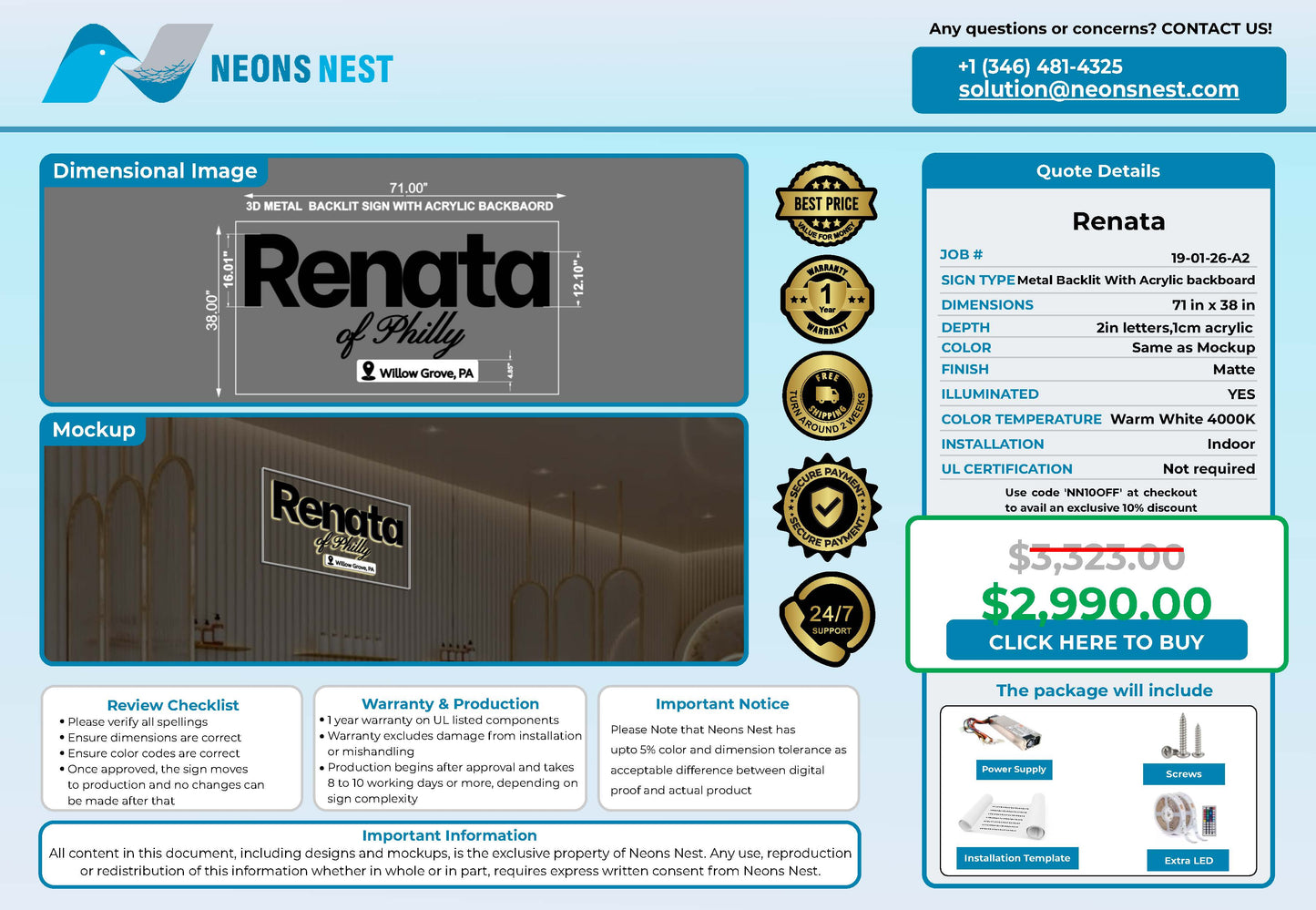1316x910 pixels.
Task: Click the struck-through price $3,323.00
Action: pos(1097,557)
